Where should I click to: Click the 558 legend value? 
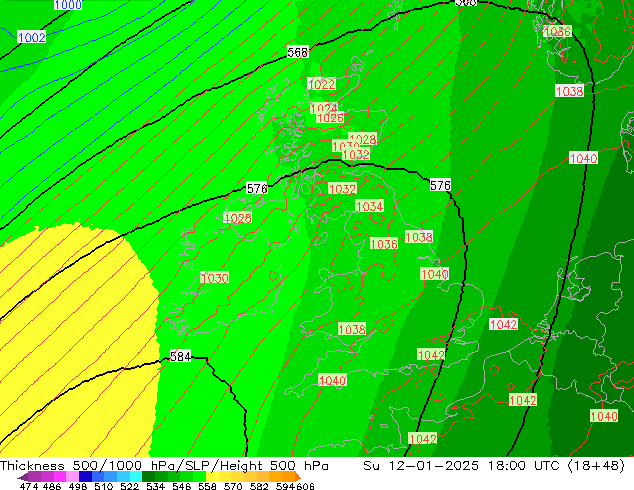(207, 486)
